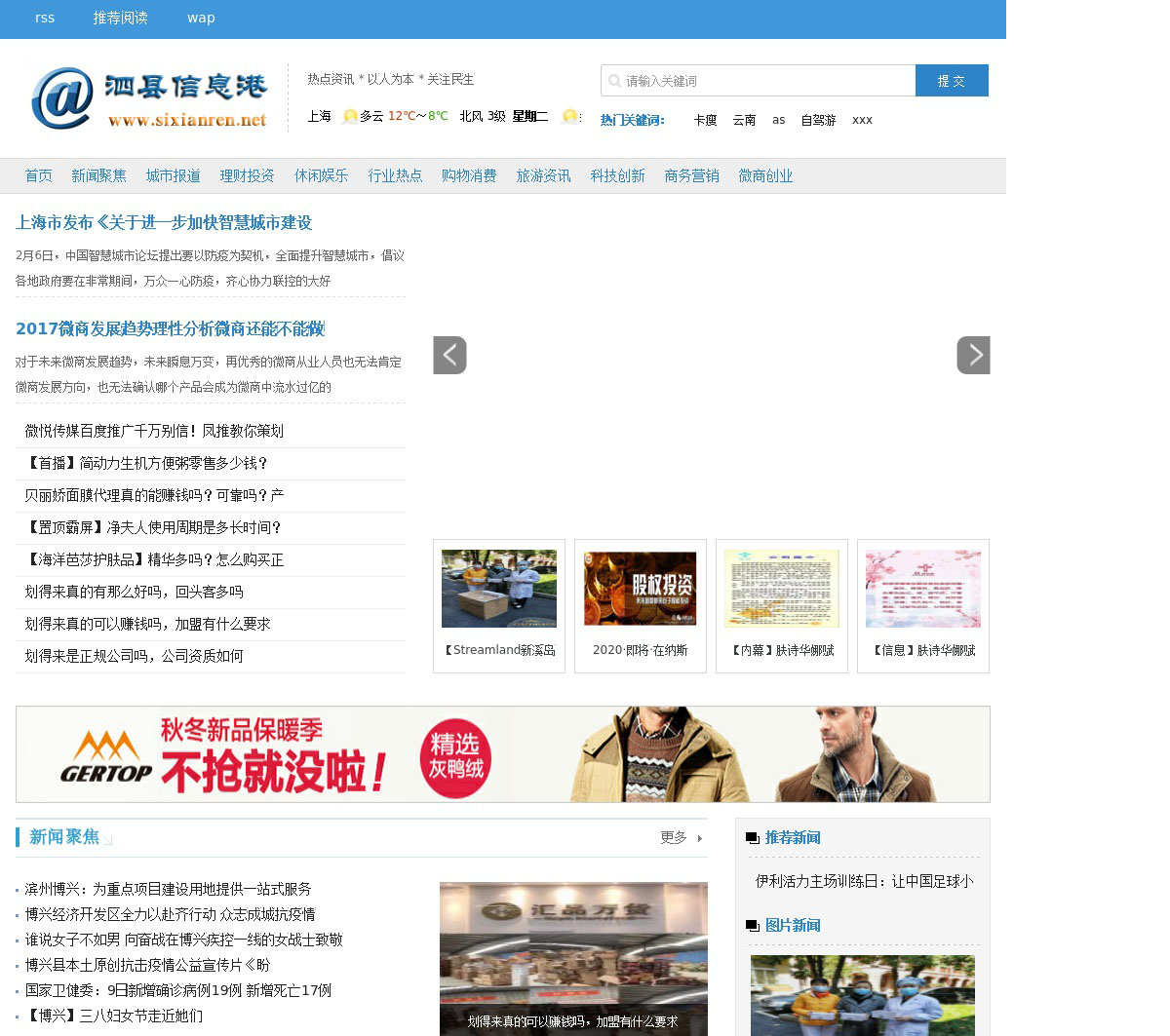Open 股权投资 thumbnail image

click(x=641, y=589)
